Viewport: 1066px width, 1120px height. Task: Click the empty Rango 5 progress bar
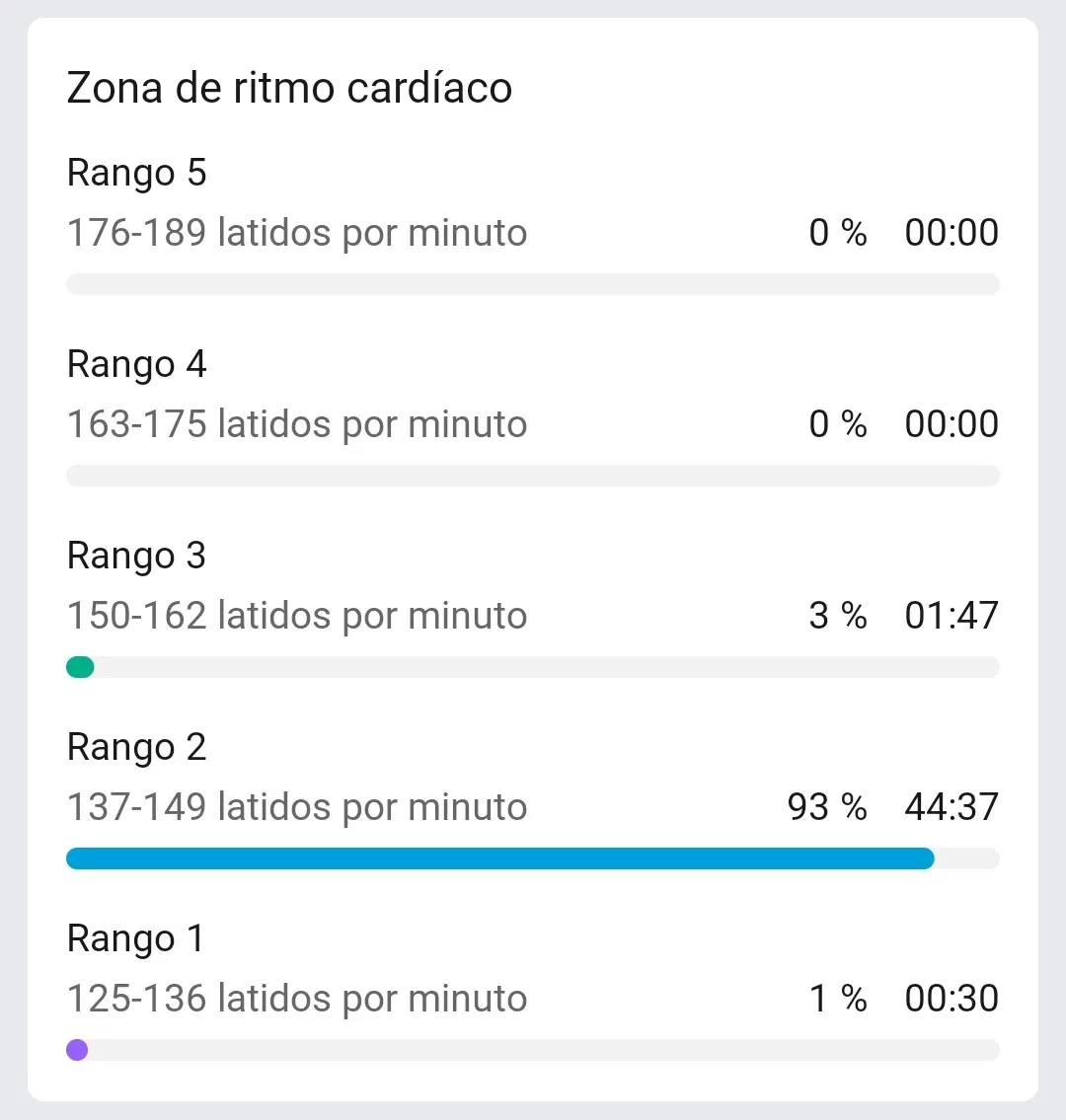coord(533,283)
